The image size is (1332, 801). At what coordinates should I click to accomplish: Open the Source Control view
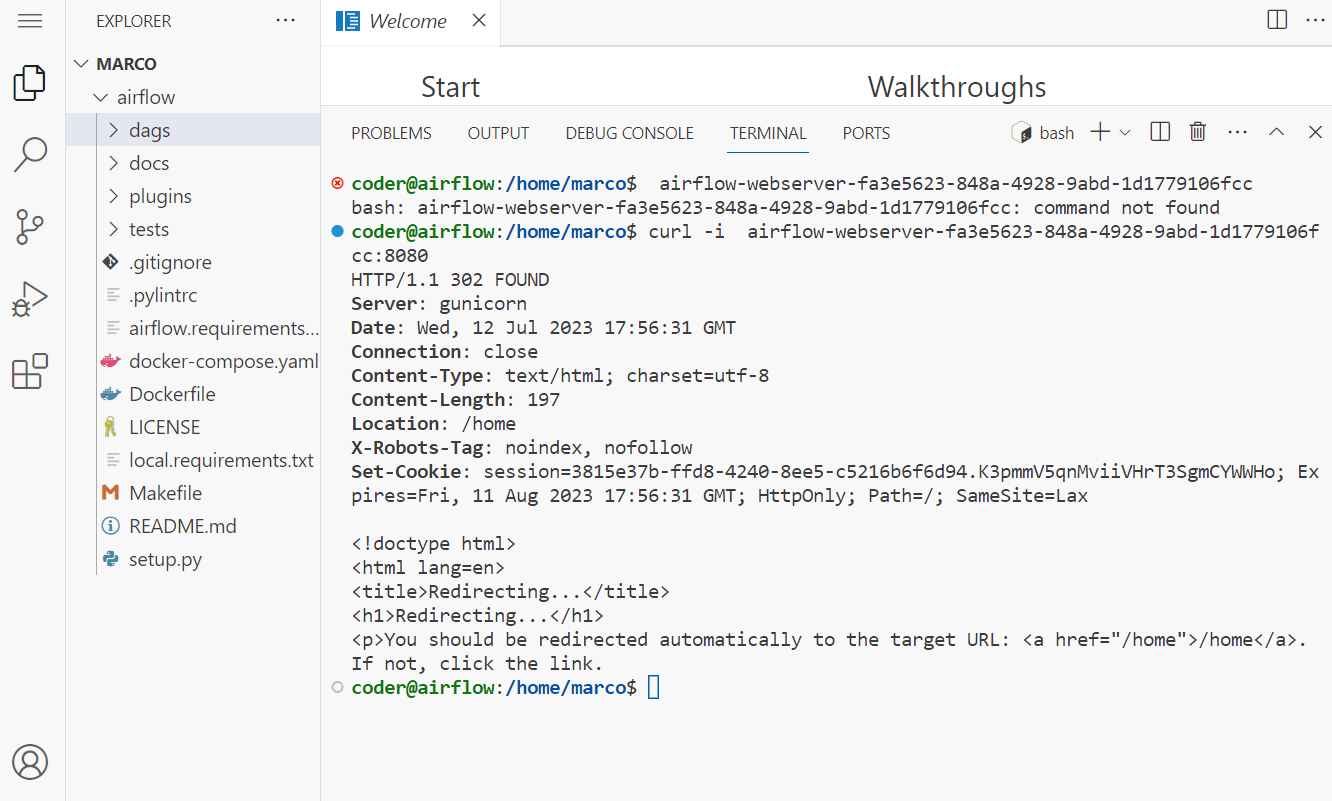pos(30,227)
